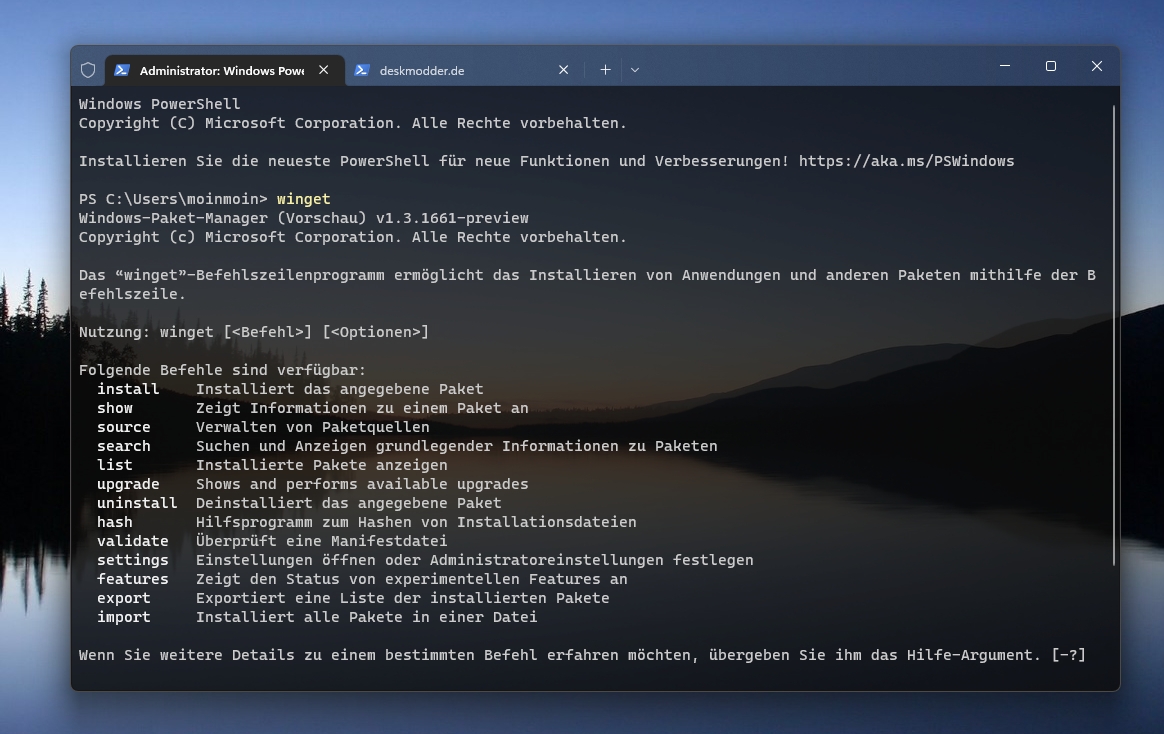Image resolution: width=1164 pixels, height=734 pixels.
Task: Switch to the deskmodder.de tab
Action: click(x=465, y=71)
